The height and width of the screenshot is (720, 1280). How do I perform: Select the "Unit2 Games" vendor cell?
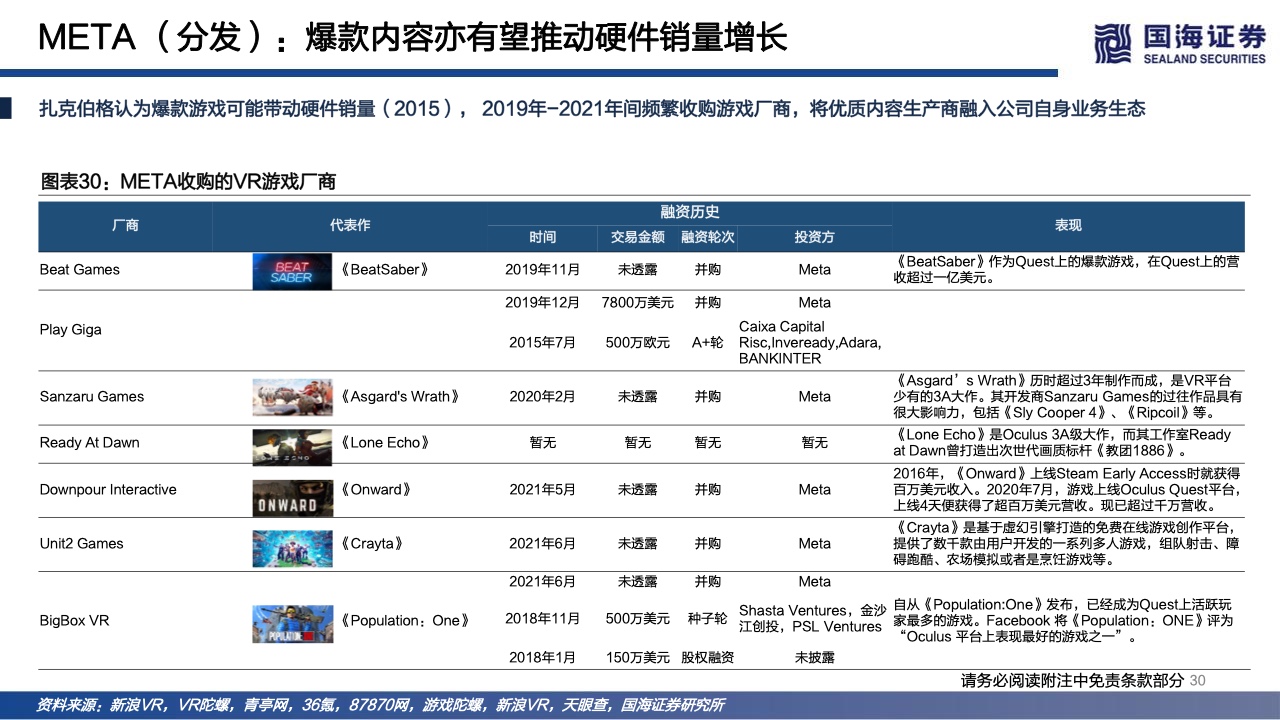(x=82, y=544)
